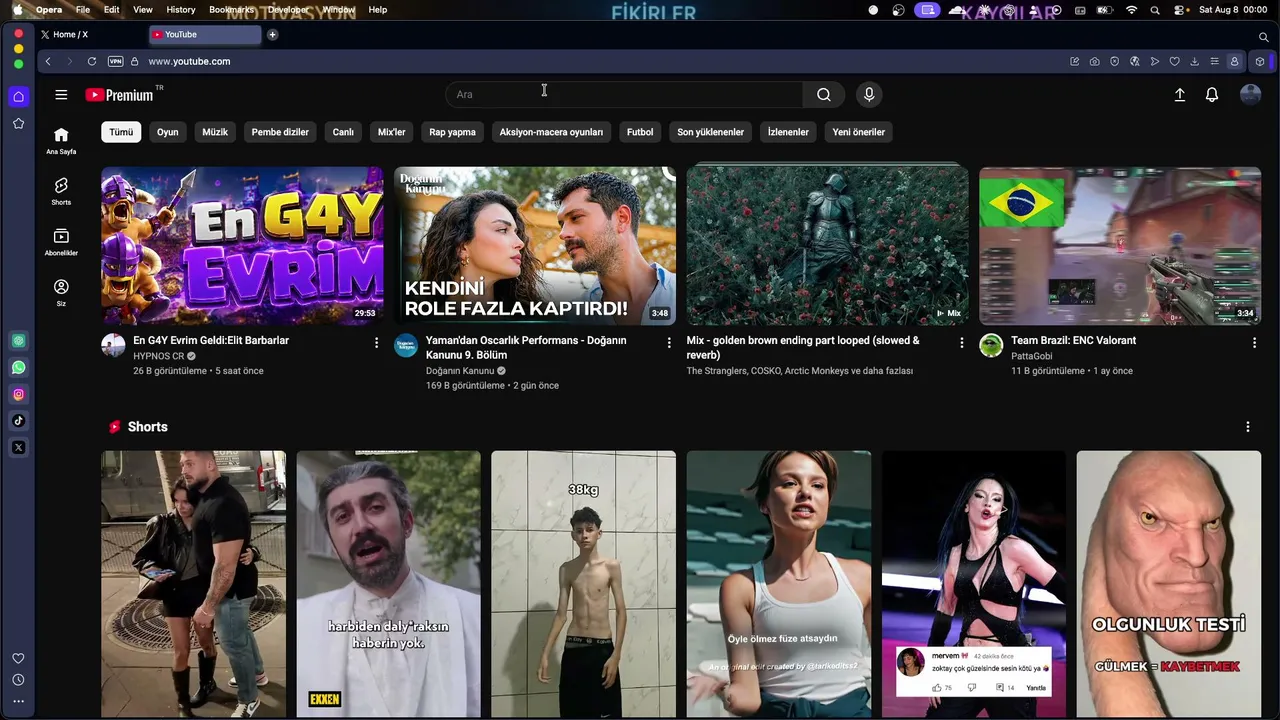This screenshot has width=1280, height=720.
Task: Take a snapshot with the camera icon
Action: 1095,61
